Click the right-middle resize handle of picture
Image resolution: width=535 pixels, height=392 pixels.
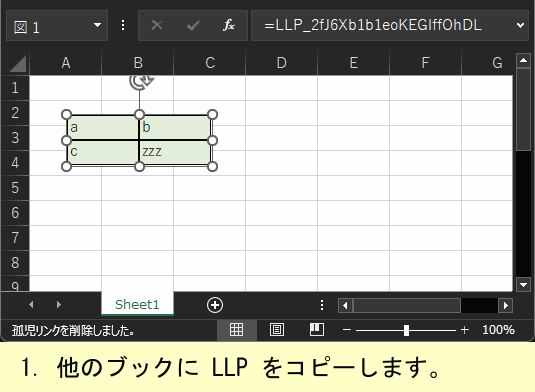pos(212,140)
